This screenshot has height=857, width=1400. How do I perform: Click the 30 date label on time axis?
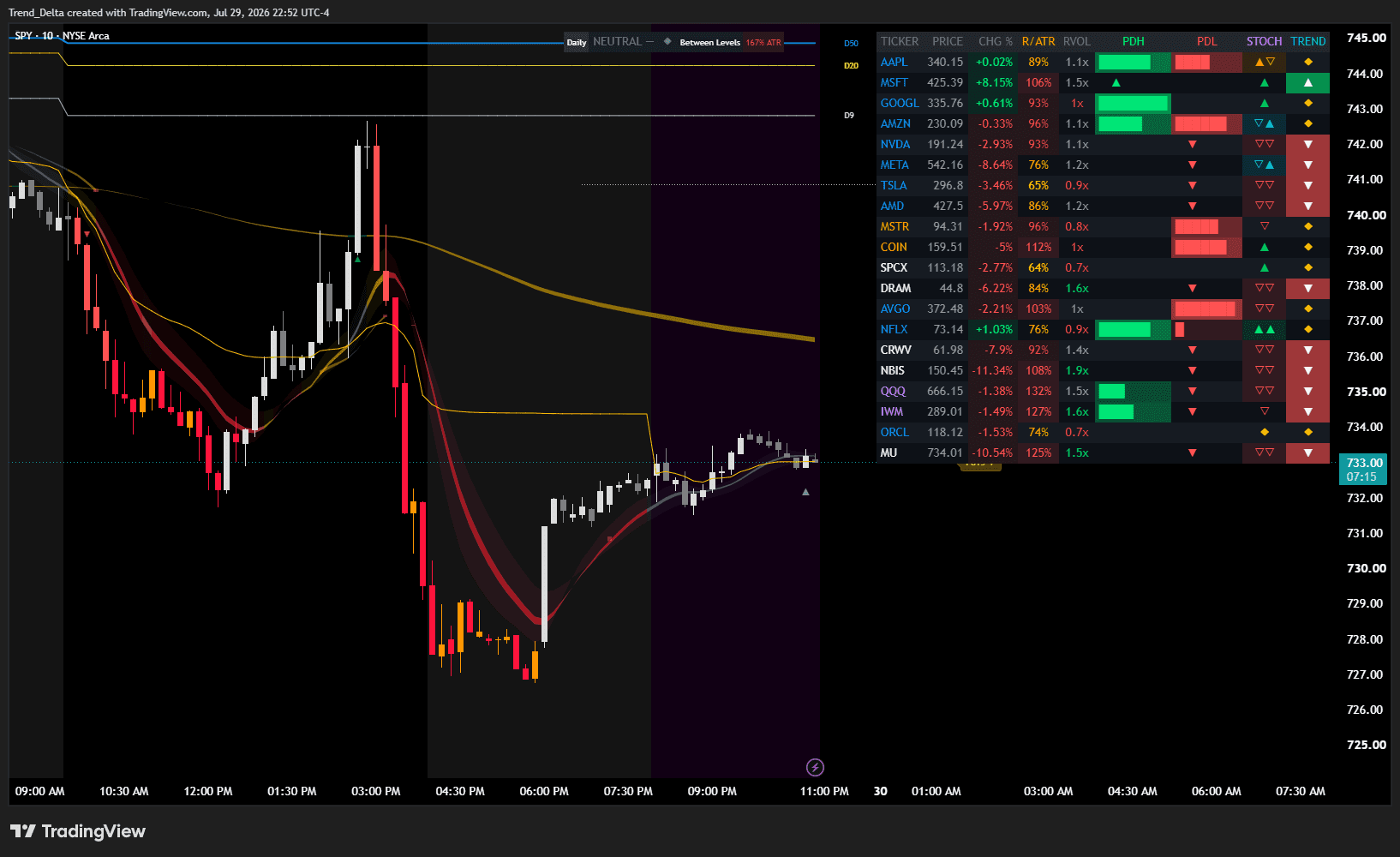pos(880,791)
